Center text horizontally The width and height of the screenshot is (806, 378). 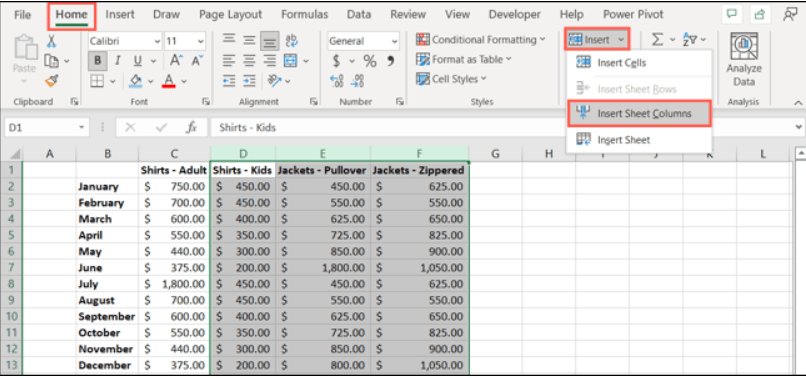tap(249, 61)
